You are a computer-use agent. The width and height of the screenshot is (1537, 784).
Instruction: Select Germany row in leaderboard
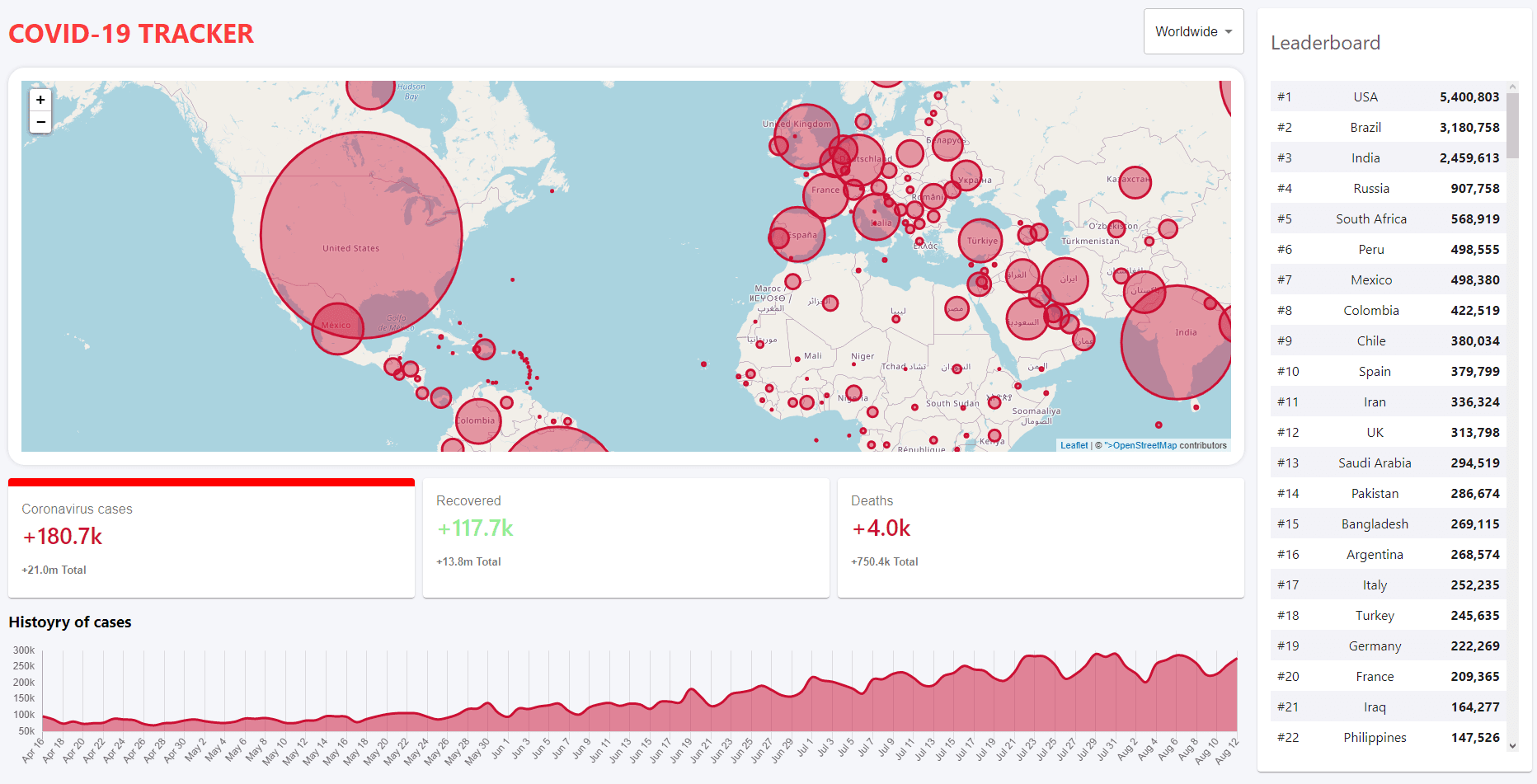(1389, 646)
